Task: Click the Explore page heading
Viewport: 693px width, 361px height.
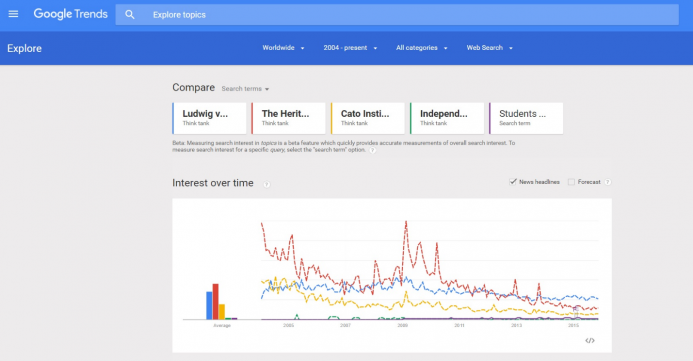Action: coord(24,48)
